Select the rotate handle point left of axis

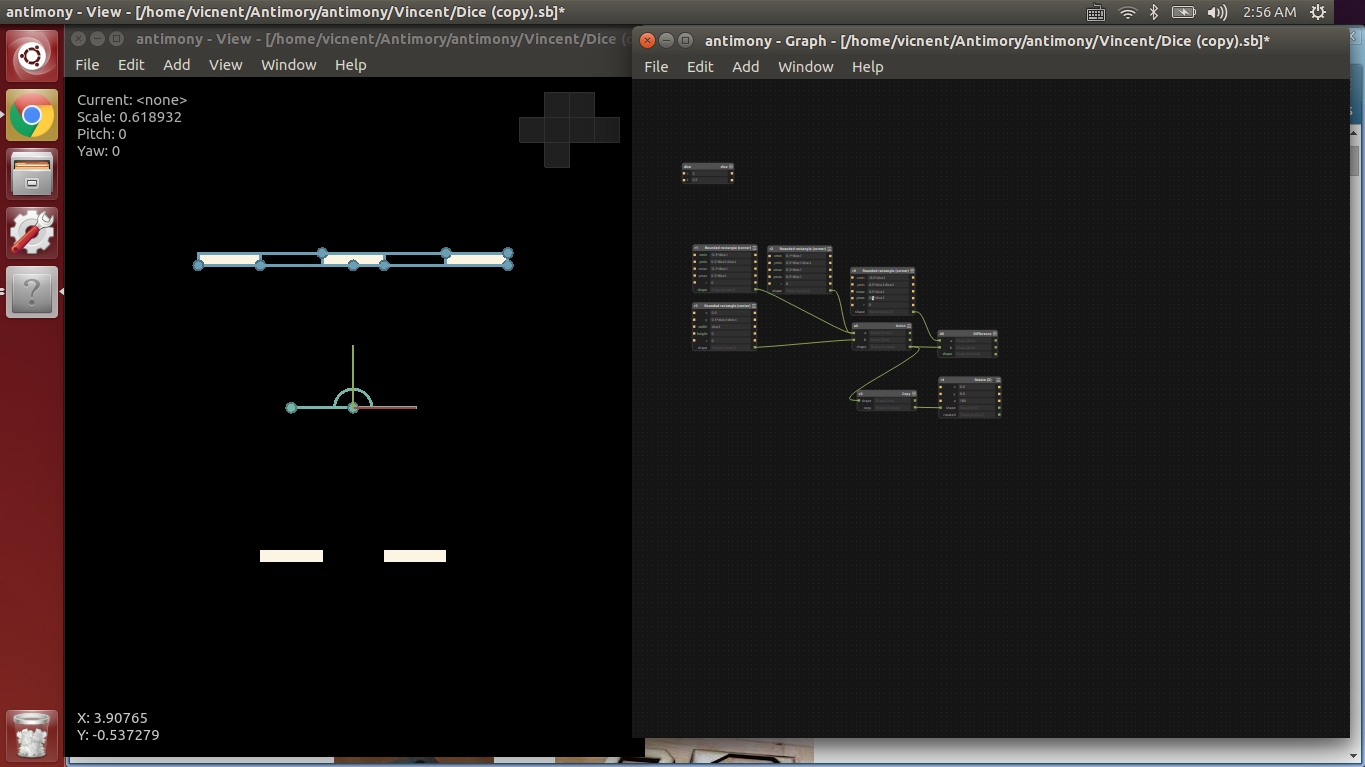click(x=291, y=407)
